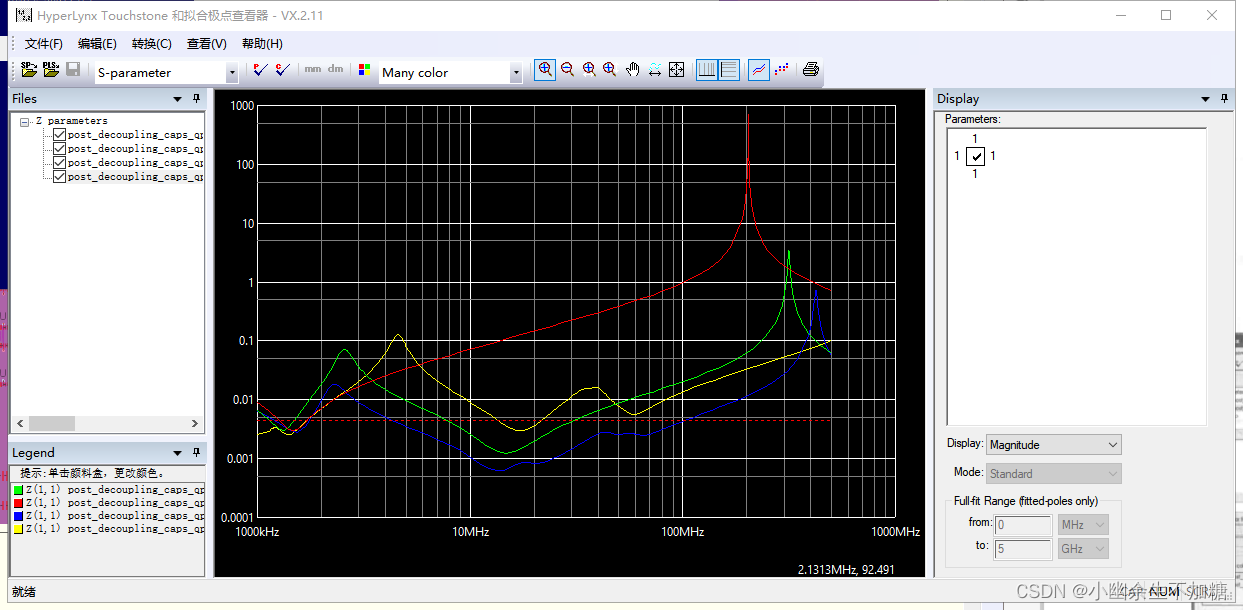Open the Display panel options arrow
Screen dimensions: 1243x610
[1205, 98]
